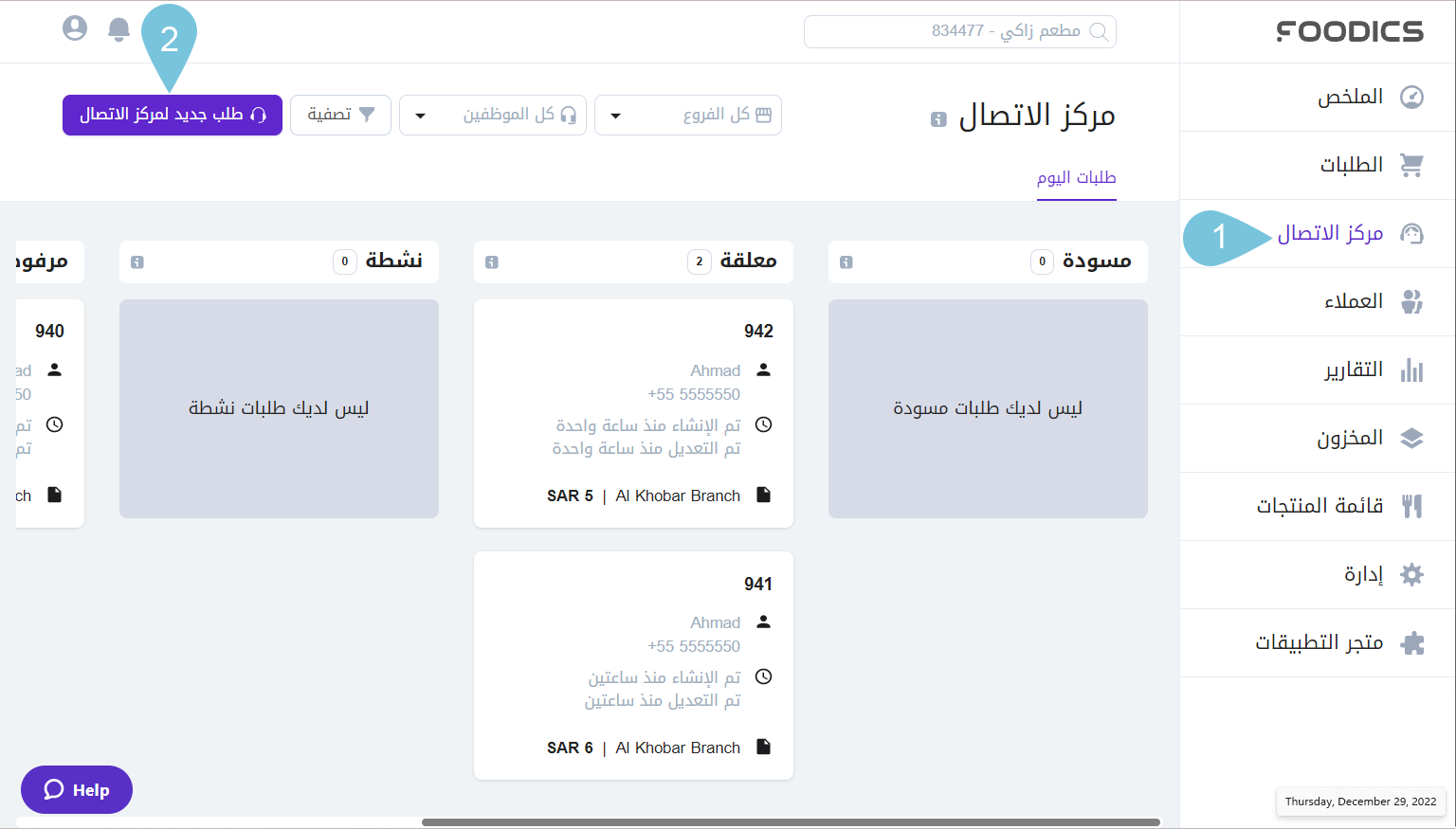
Task: Click the التقارير bar chart icon
Action: tap(1411, 369)
